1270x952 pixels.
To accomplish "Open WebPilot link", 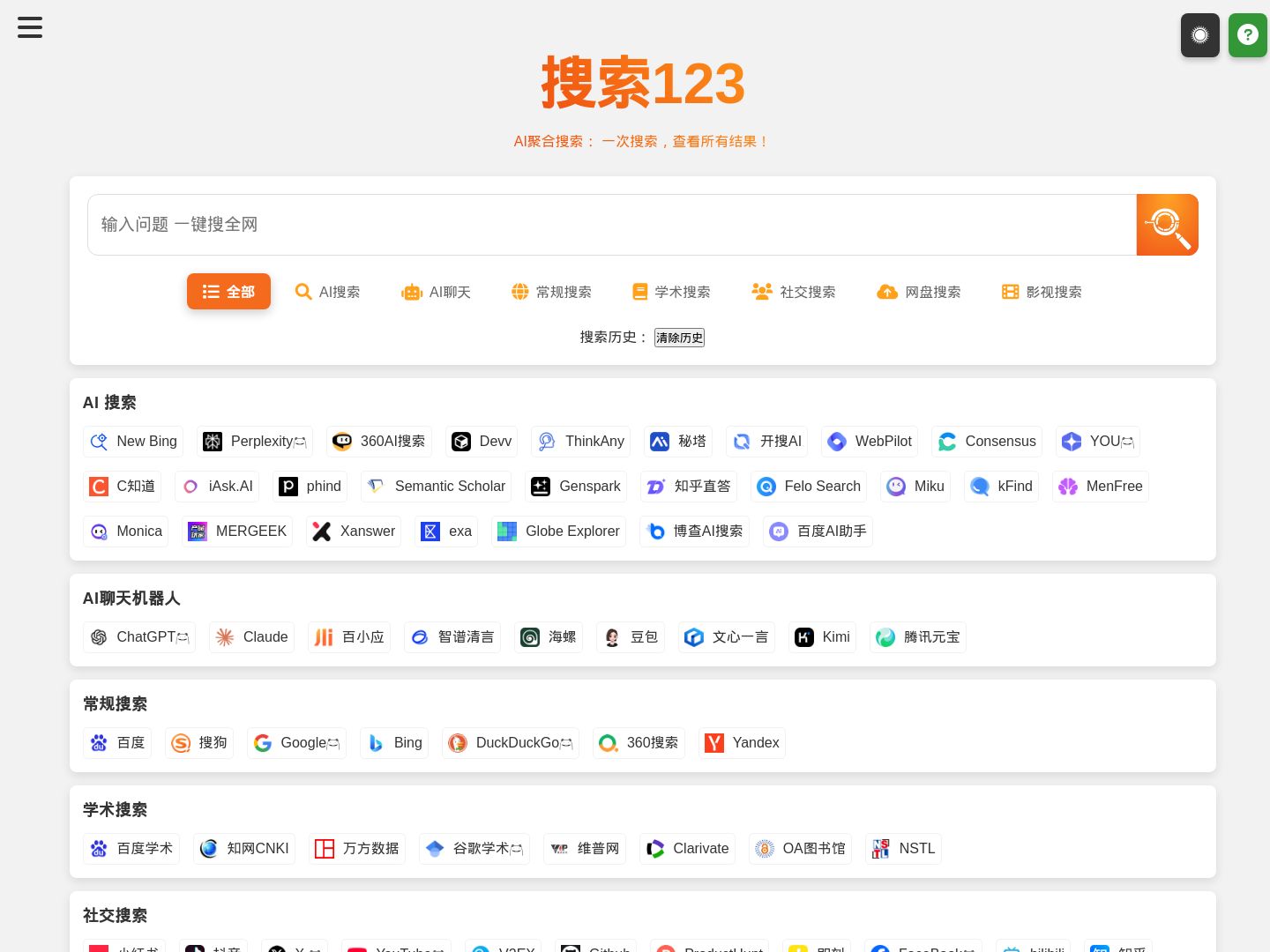I will pos(870,442).
